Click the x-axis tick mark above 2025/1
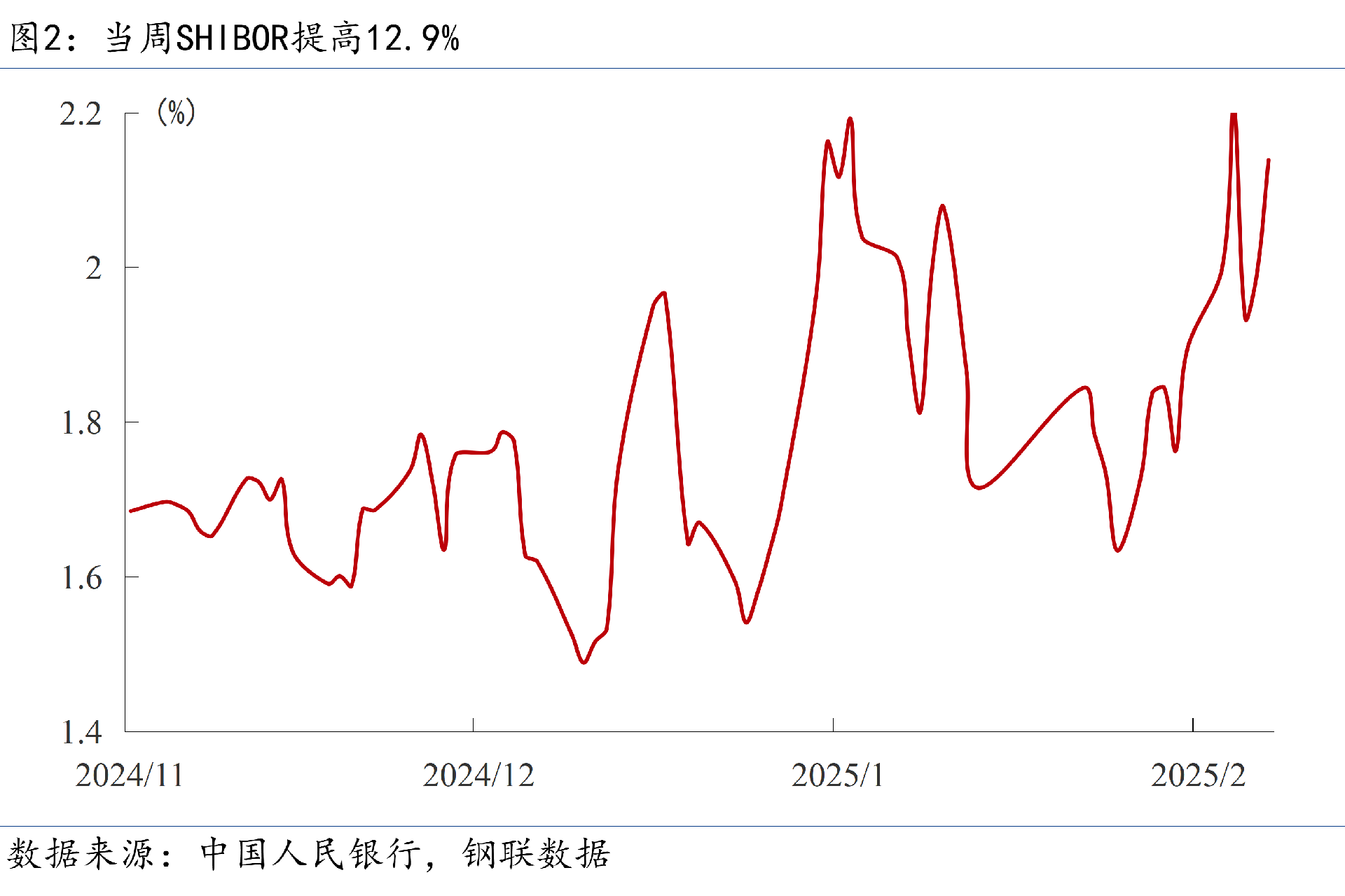 point(833,724)
